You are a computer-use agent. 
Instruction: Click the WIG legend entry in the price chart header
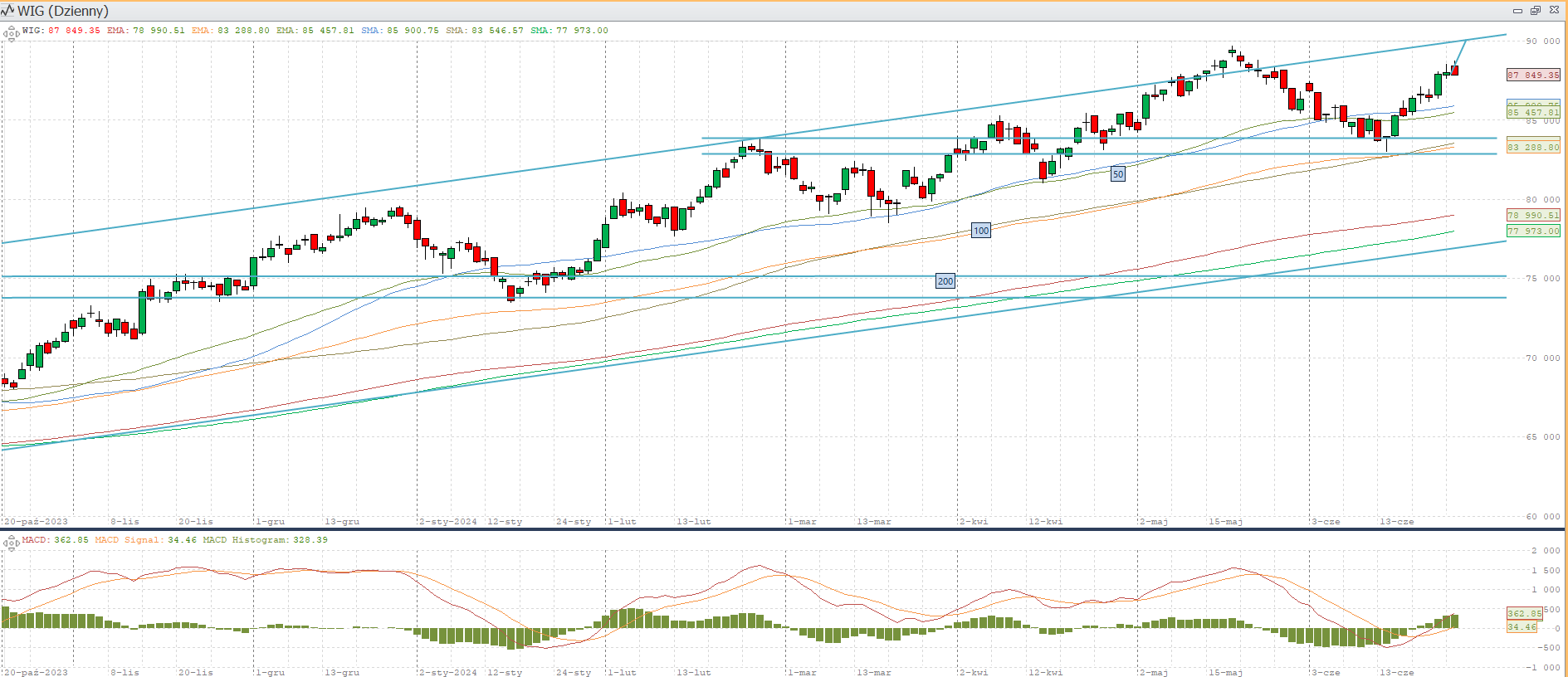tap(61, 31)
